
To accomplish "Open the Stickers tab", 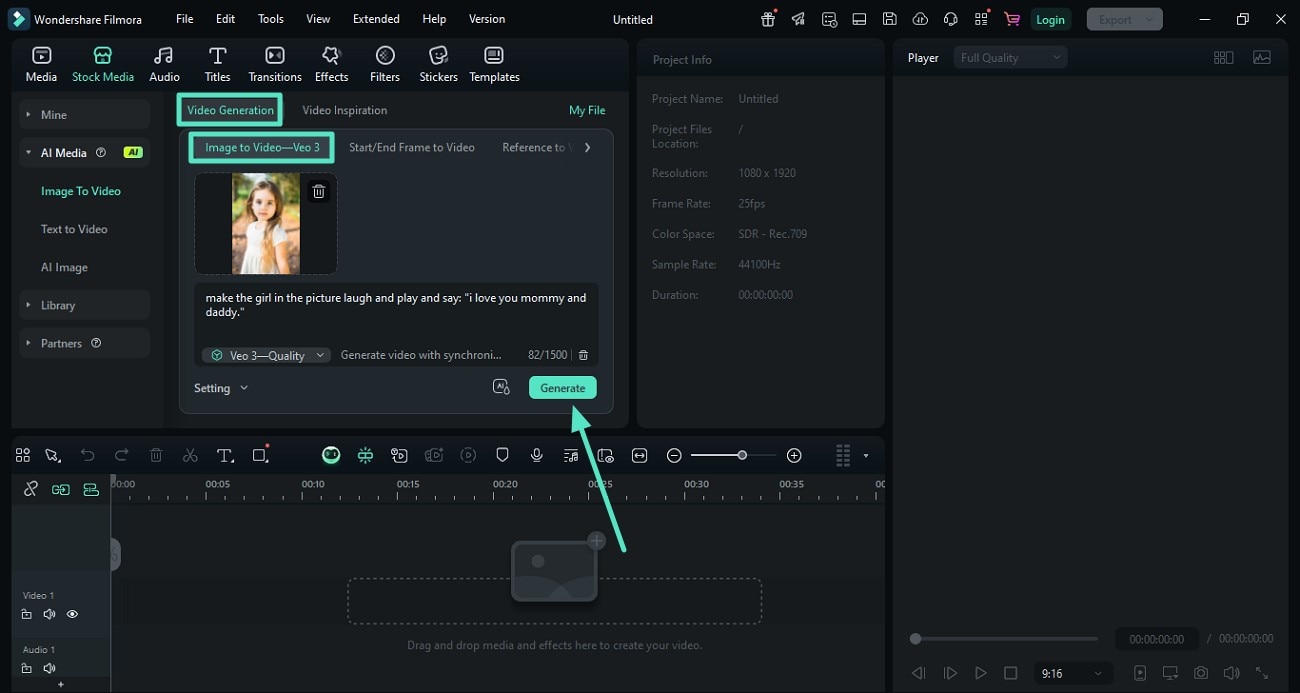I will (x=438, y=64).
